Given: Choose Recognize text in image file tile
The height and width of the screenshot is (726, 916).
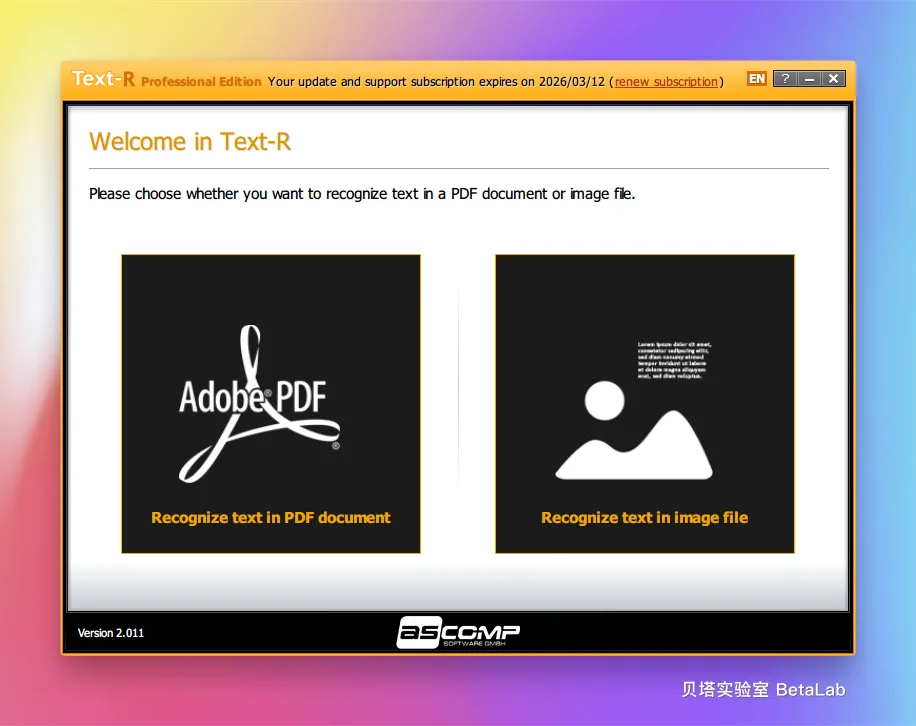Looking at the screenshot, I should click(x=645, y=404).
